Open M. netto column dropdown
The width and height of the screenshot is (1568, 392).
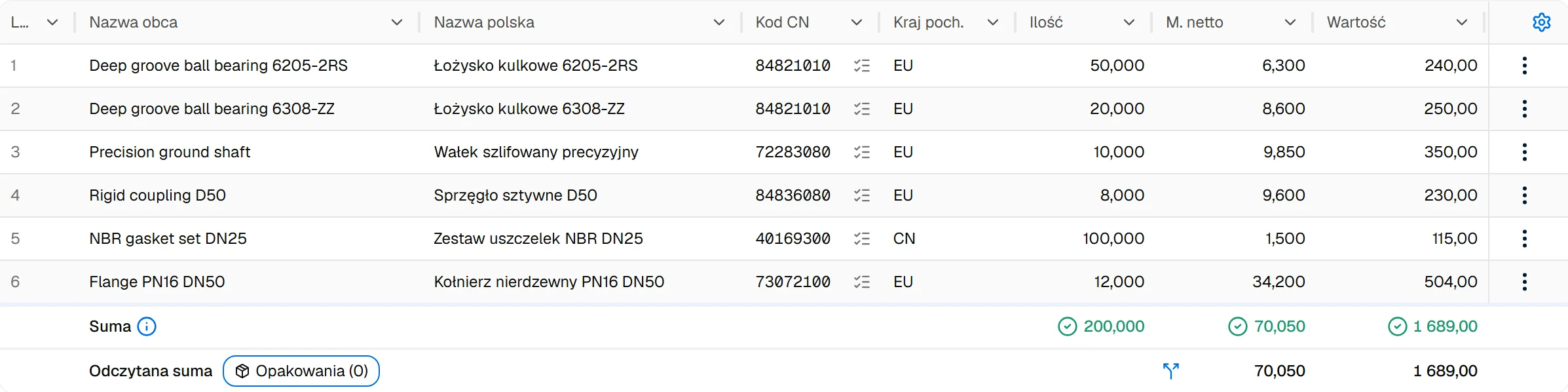point(1290,22)
